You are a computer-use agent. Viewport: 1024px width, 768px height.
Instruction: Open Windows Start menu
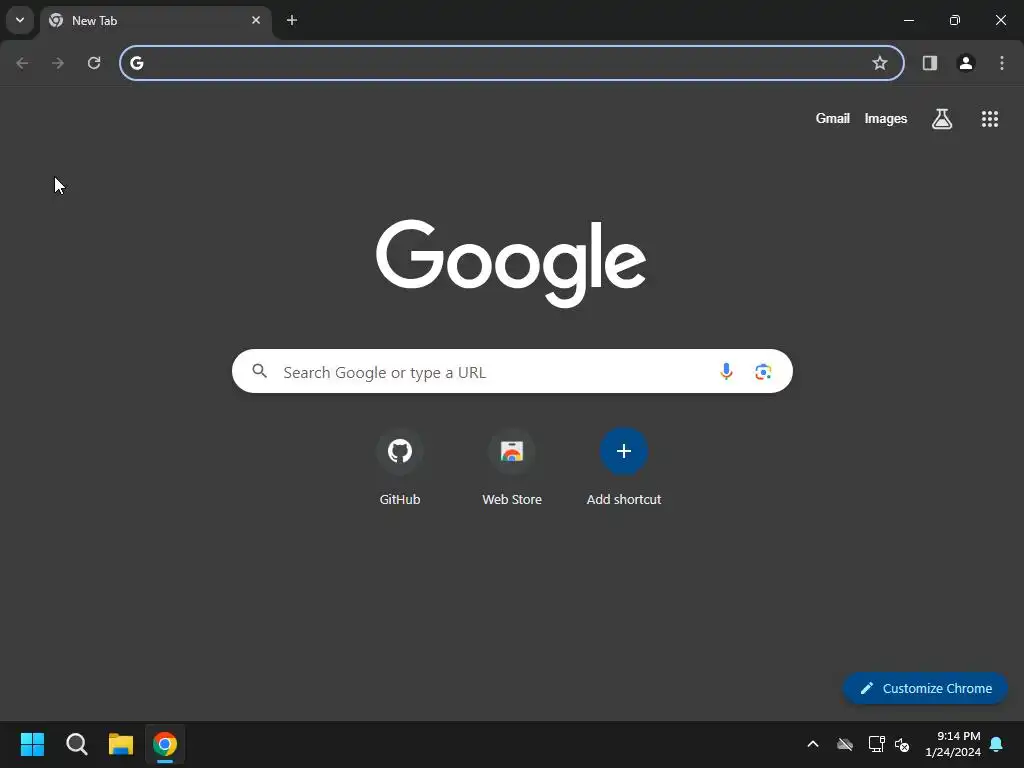pyautogui.click(x=32, y=744)
